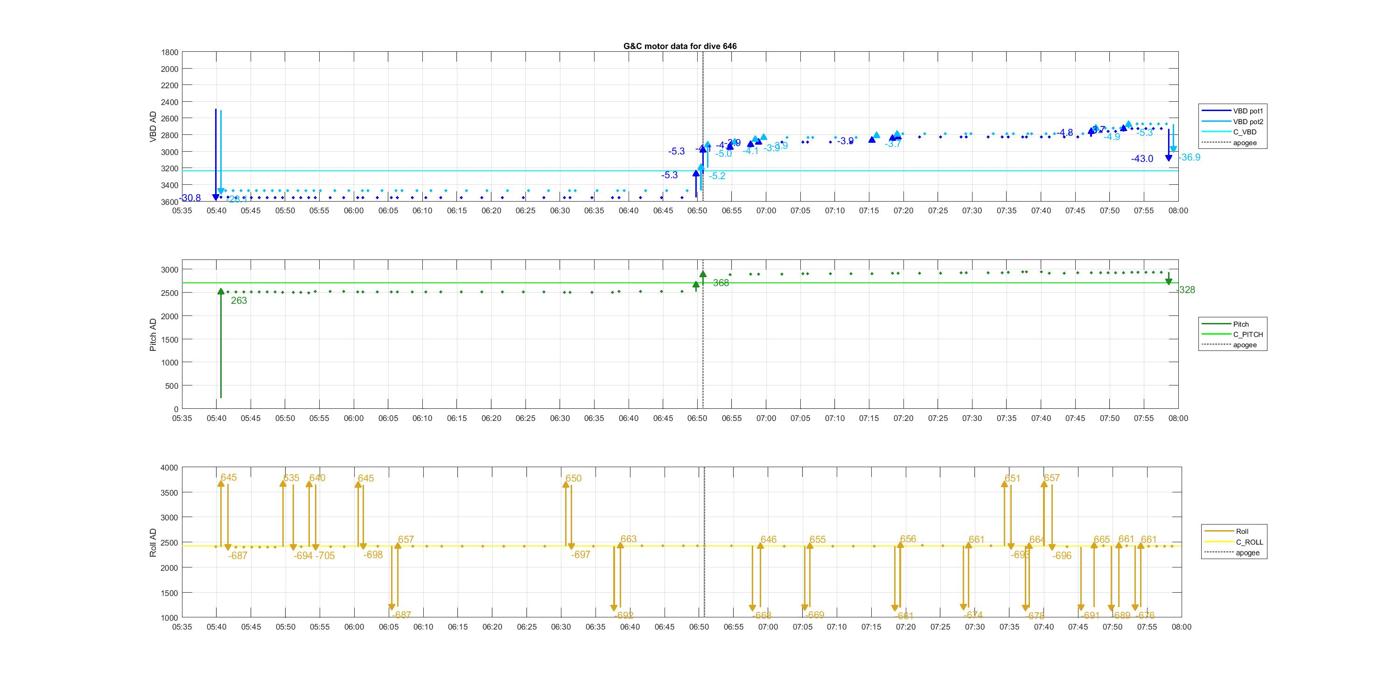Click the '-4.8' label in VBD plot
Viewport: 1400px width, 693px height.
1065,133
